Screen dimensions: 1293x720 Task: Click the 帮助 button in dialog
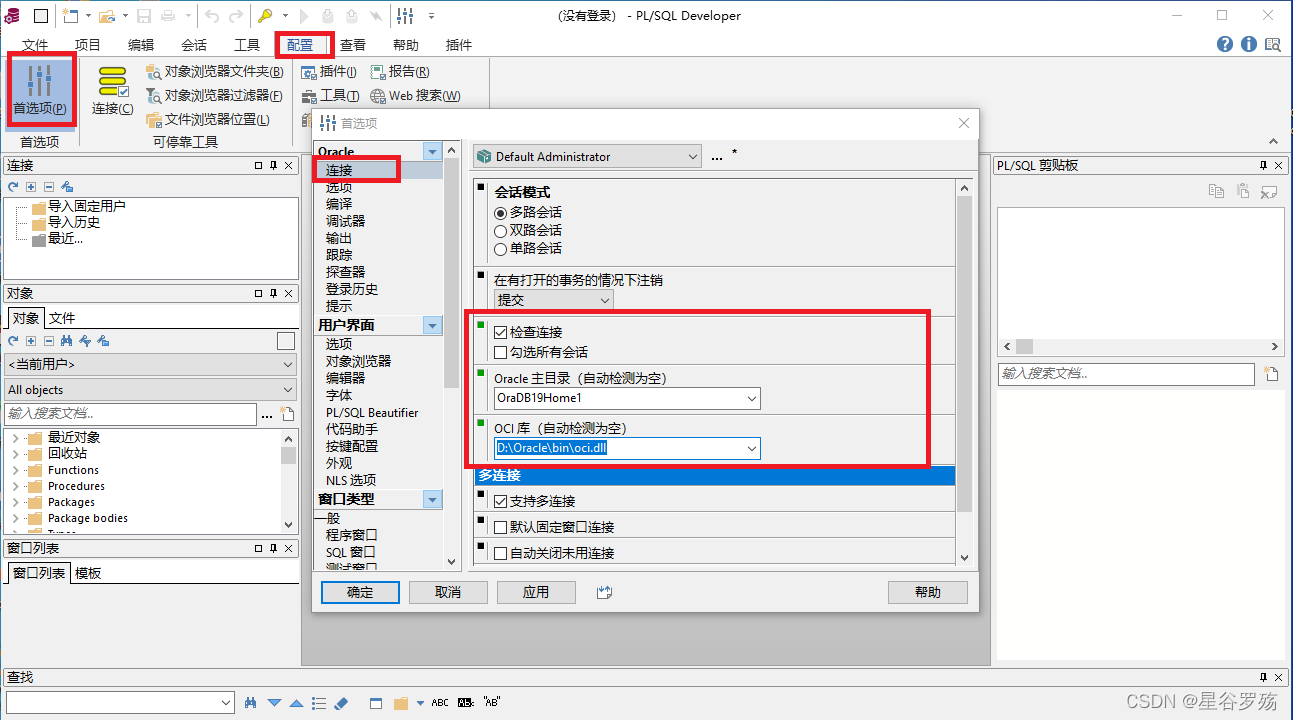click(928, 592)
